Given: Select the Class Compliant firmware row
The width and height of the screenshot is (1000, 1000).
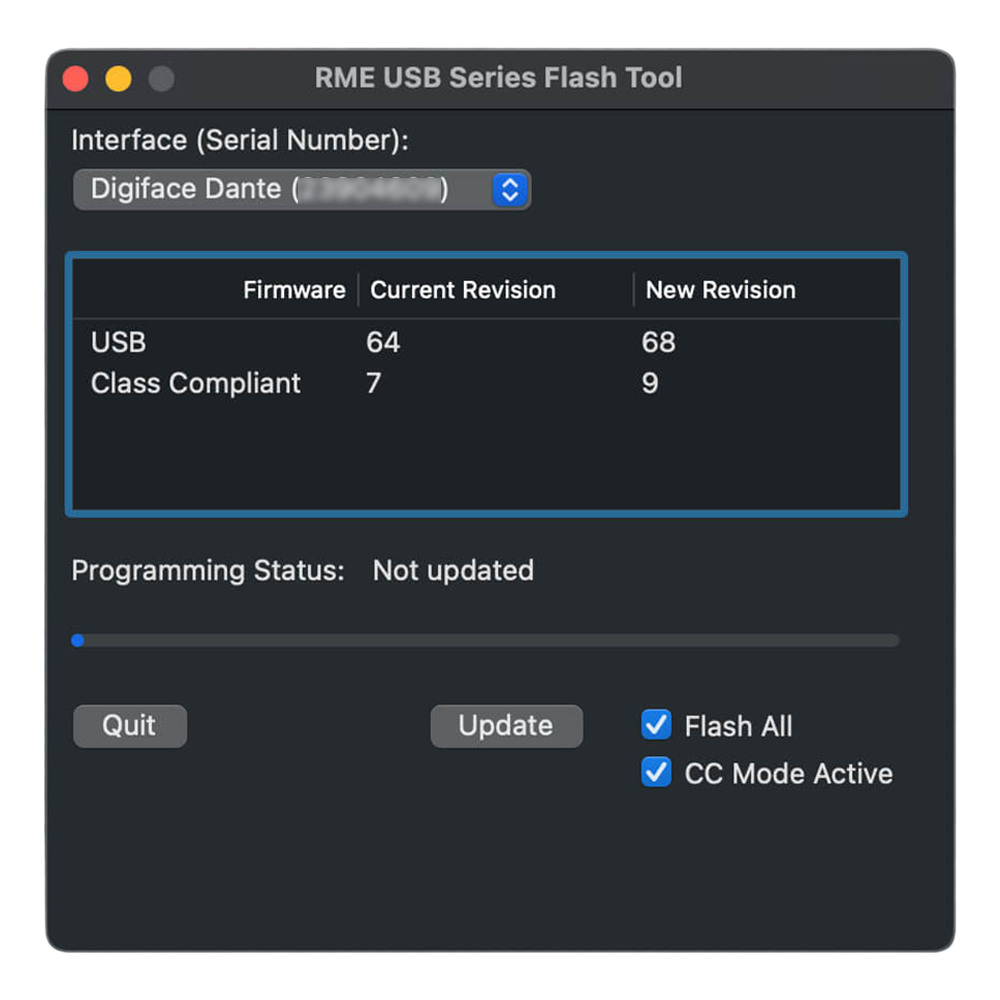Looking at the screenshot, I should tap(196, 383).
